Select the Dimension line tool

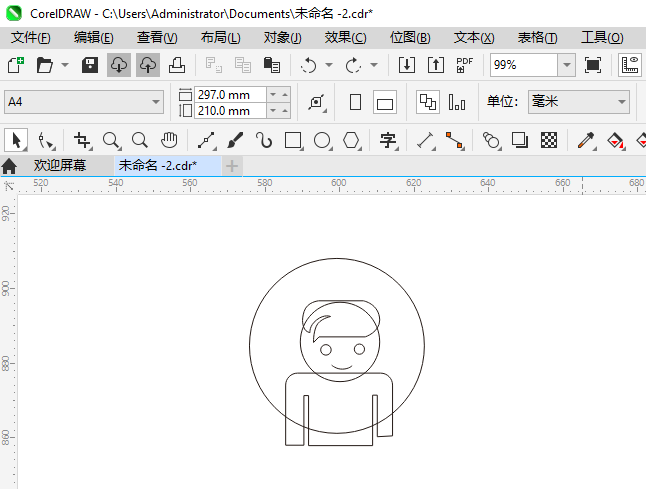[x=426, y=140]
